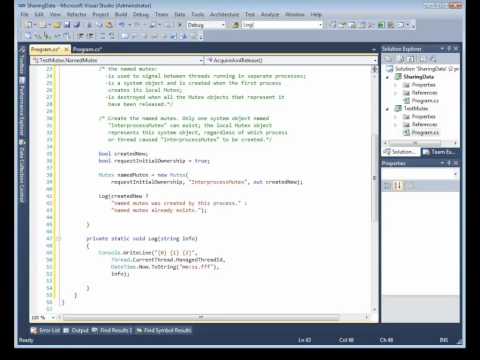Viewport: 480px width, 360px height.
Task: Open the Find Symbol Results tab
Action: coord(164,331)
